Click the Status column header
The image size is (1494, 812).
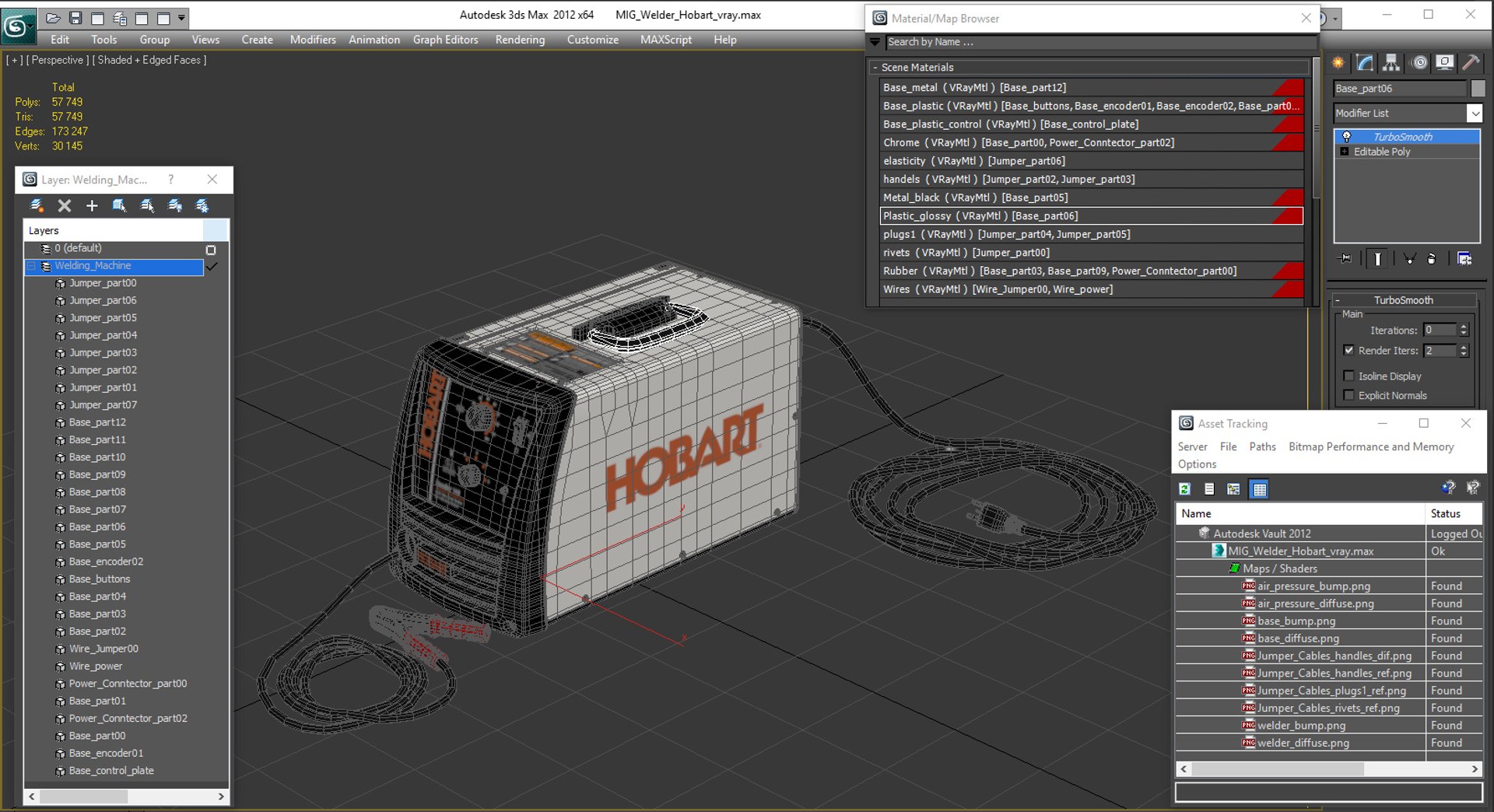1454,513
